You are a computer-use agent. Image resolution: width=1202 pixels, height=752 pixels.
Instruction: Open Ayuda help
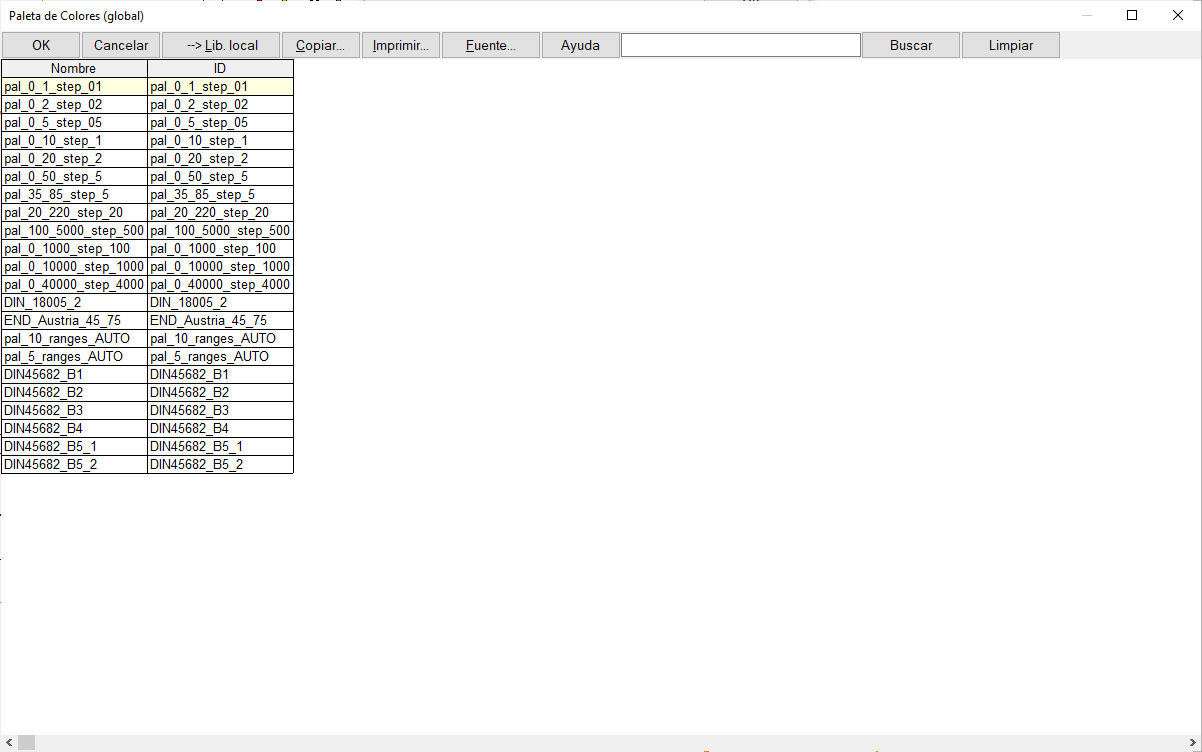tap(581, 45)
